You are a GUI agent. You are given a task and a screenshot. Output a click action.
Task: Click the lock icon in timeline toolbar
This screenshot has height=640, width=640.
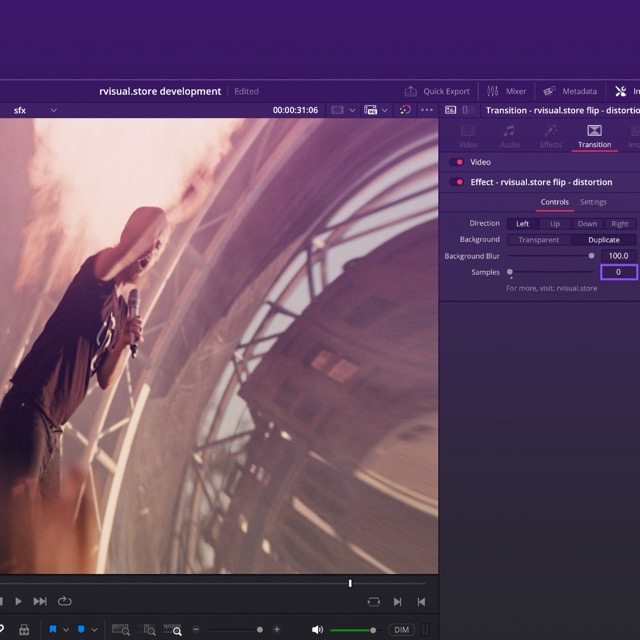click(24, 630)
